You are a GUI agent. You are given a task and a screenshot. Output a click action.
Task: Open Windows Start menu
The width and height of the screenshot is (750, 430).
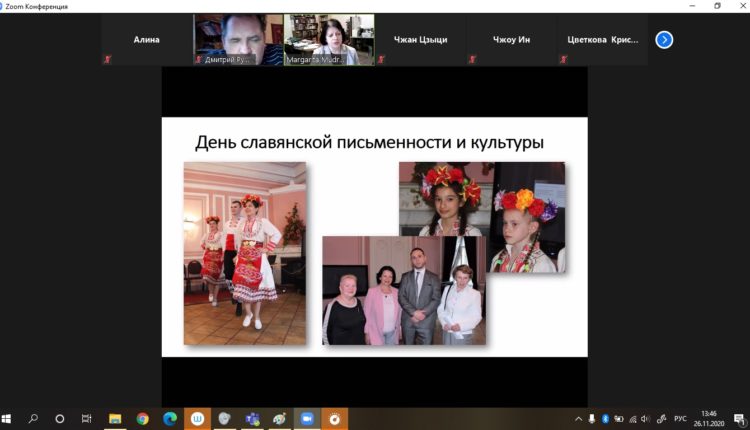click(6, 419)
